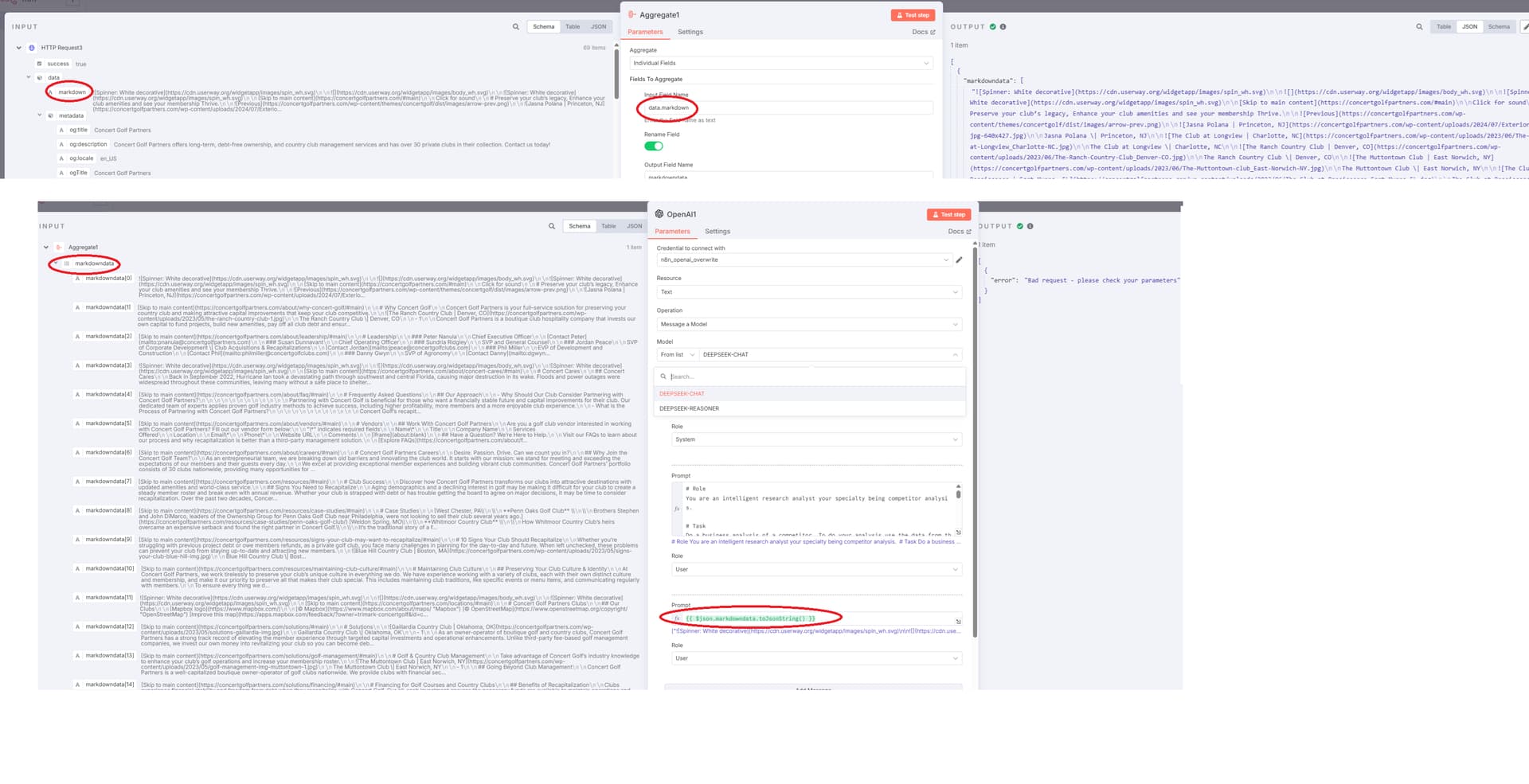Click the array icon beside markdowndata in the input tree
The image size is (1529, 784).
point(67,263)
